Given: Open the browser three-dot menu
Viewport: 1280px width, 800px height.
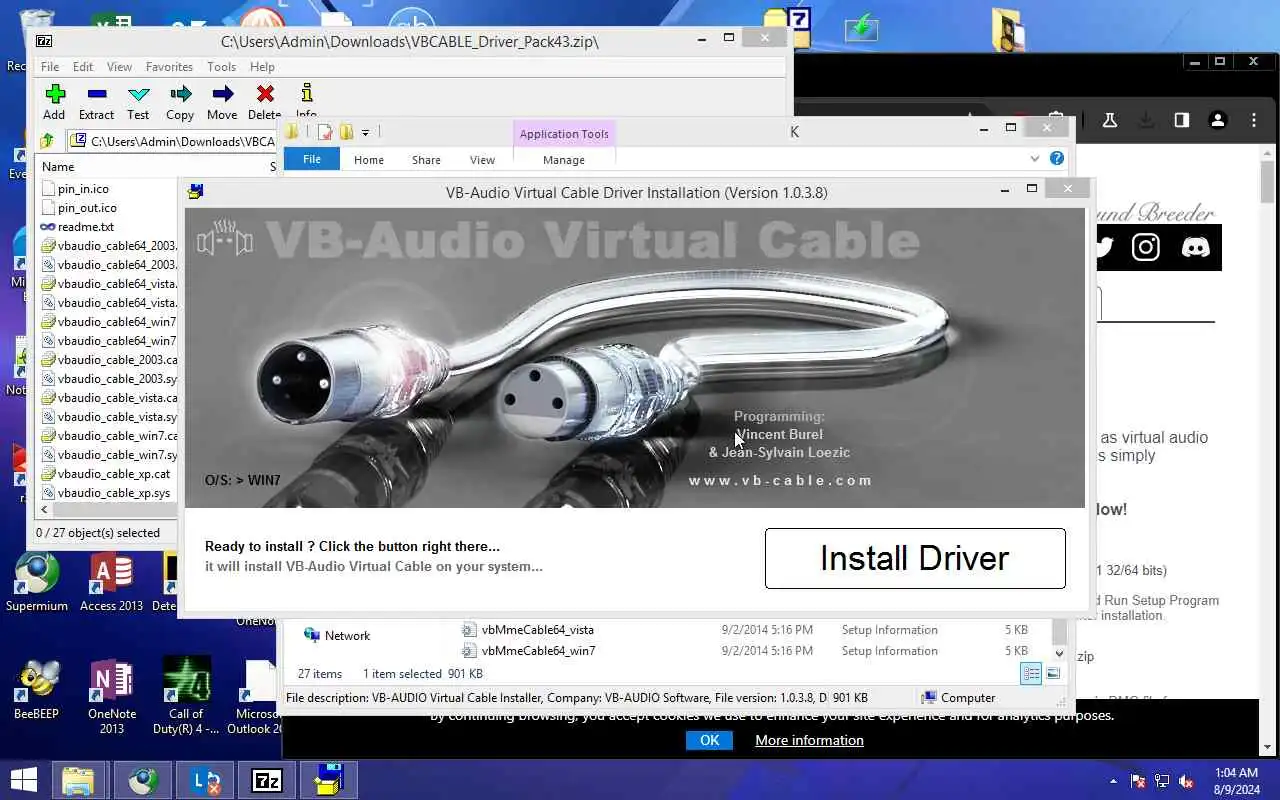Looking at the screenshot, I should coord(1254,120).
